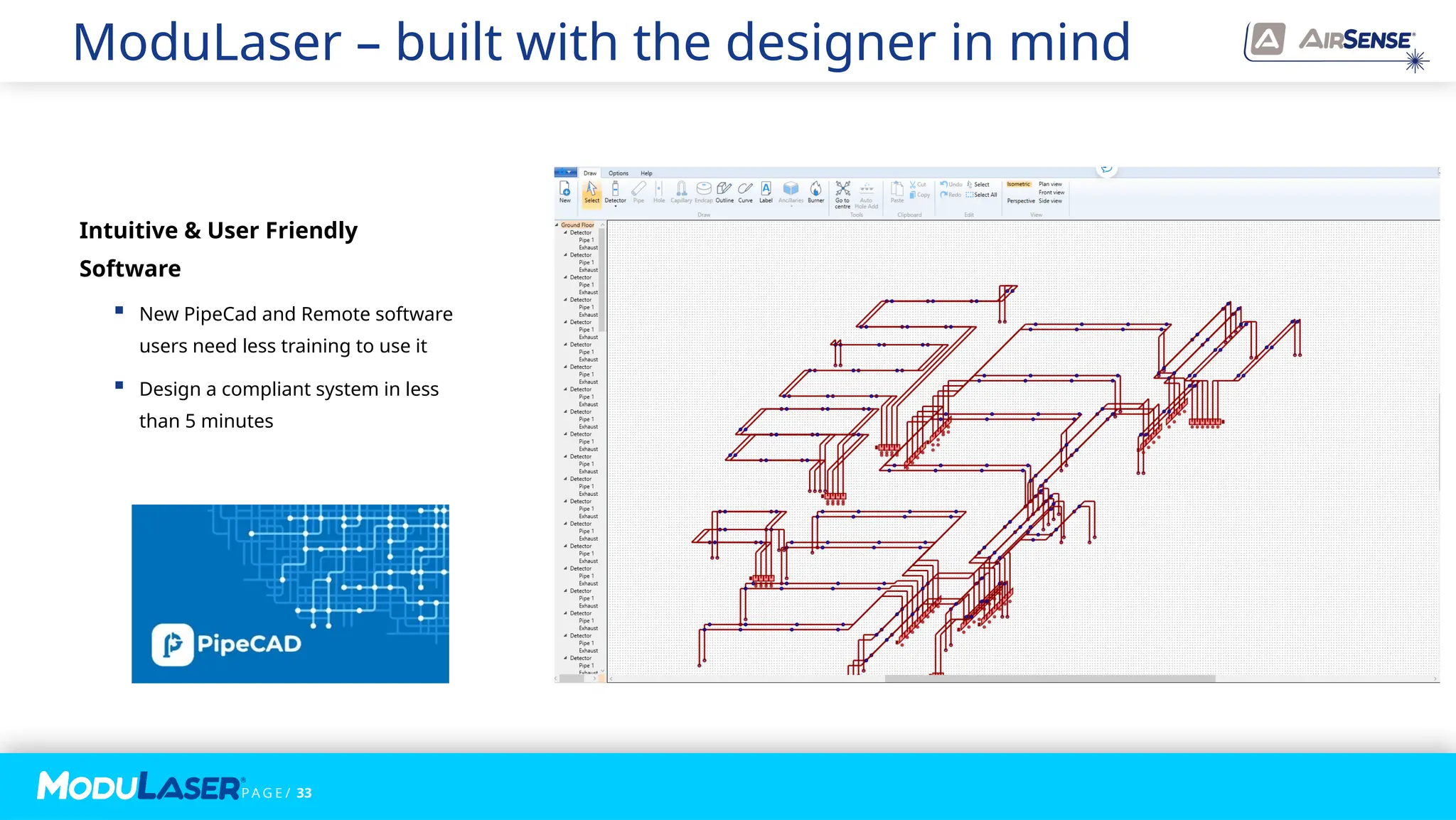Click the red pipe network drawing canvas
This screenshot has width=1456, height=820.
(x=1022, y=448)
